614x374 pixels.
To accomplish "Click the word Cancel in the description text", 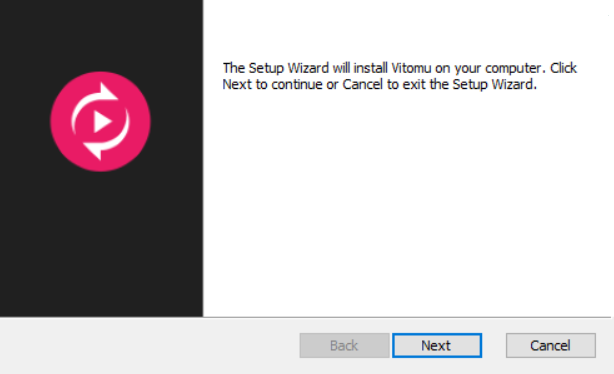I will pos(363,85).
